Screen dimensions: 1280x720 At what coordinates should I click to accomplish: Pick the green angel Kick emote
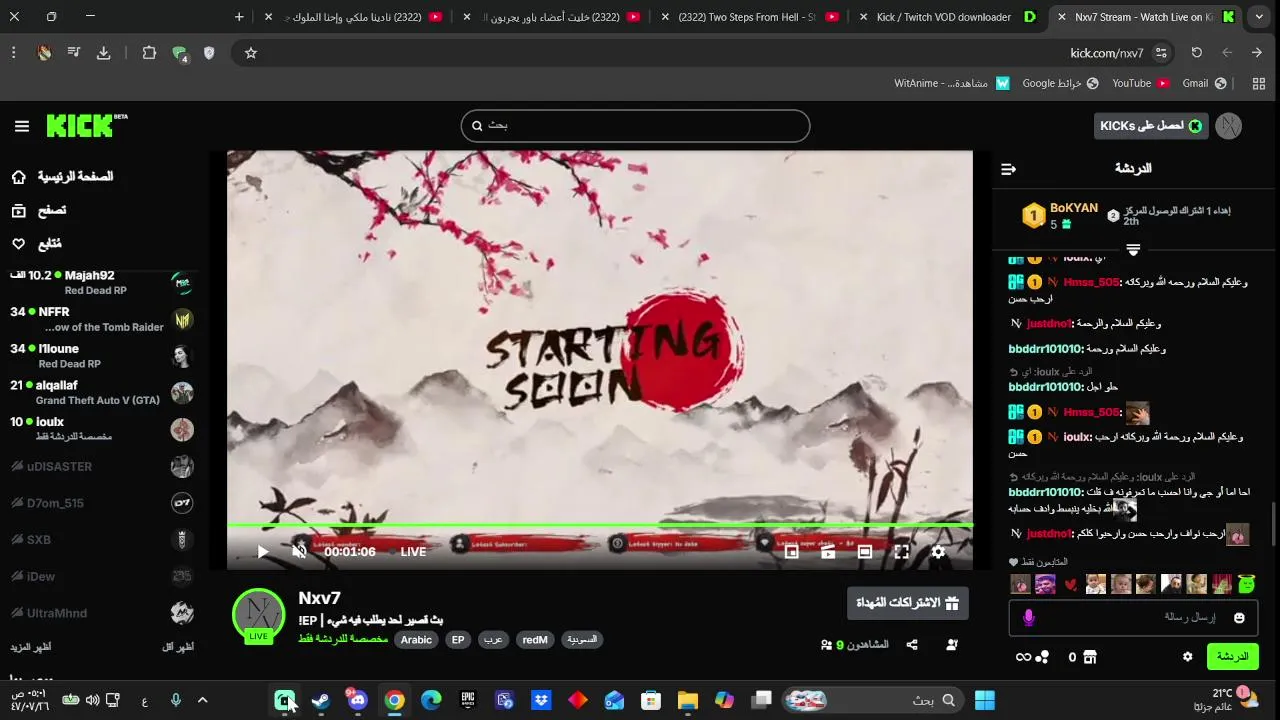click(x=1246, y=584)
